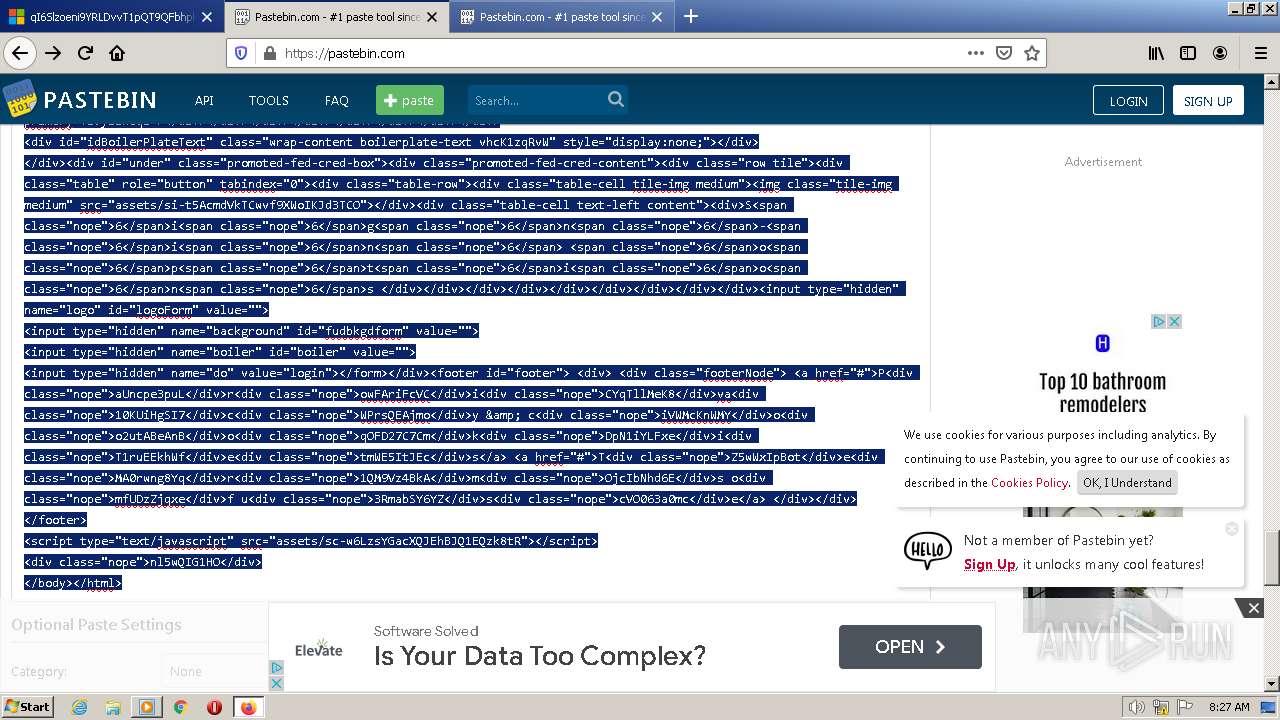Open the Windows Start menu
This screenshot has height=720, width=1280.
[28, 706]
